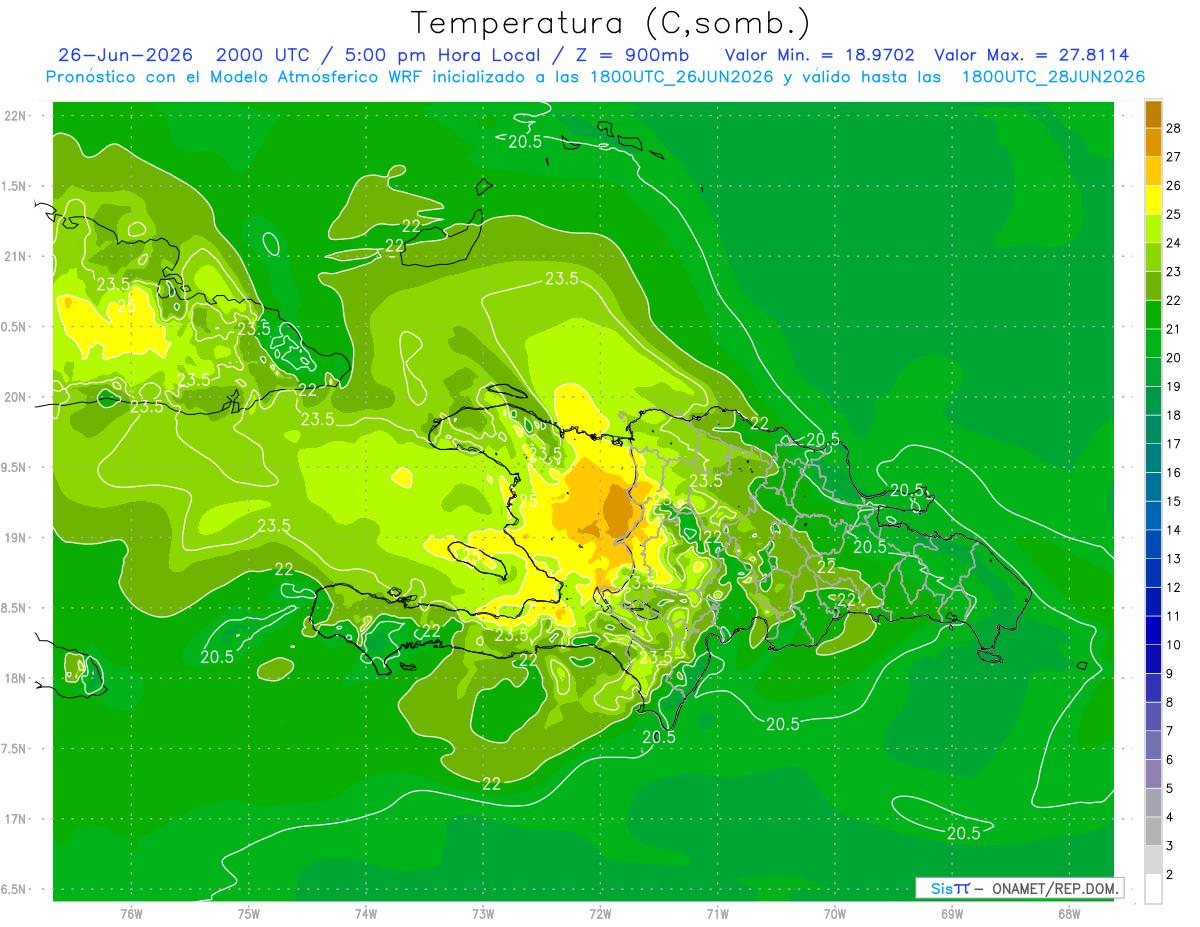1200x927 pixels.
Task: Pick the orange swatch between scale labels 27 and 28
Action: click(1153, 142)
